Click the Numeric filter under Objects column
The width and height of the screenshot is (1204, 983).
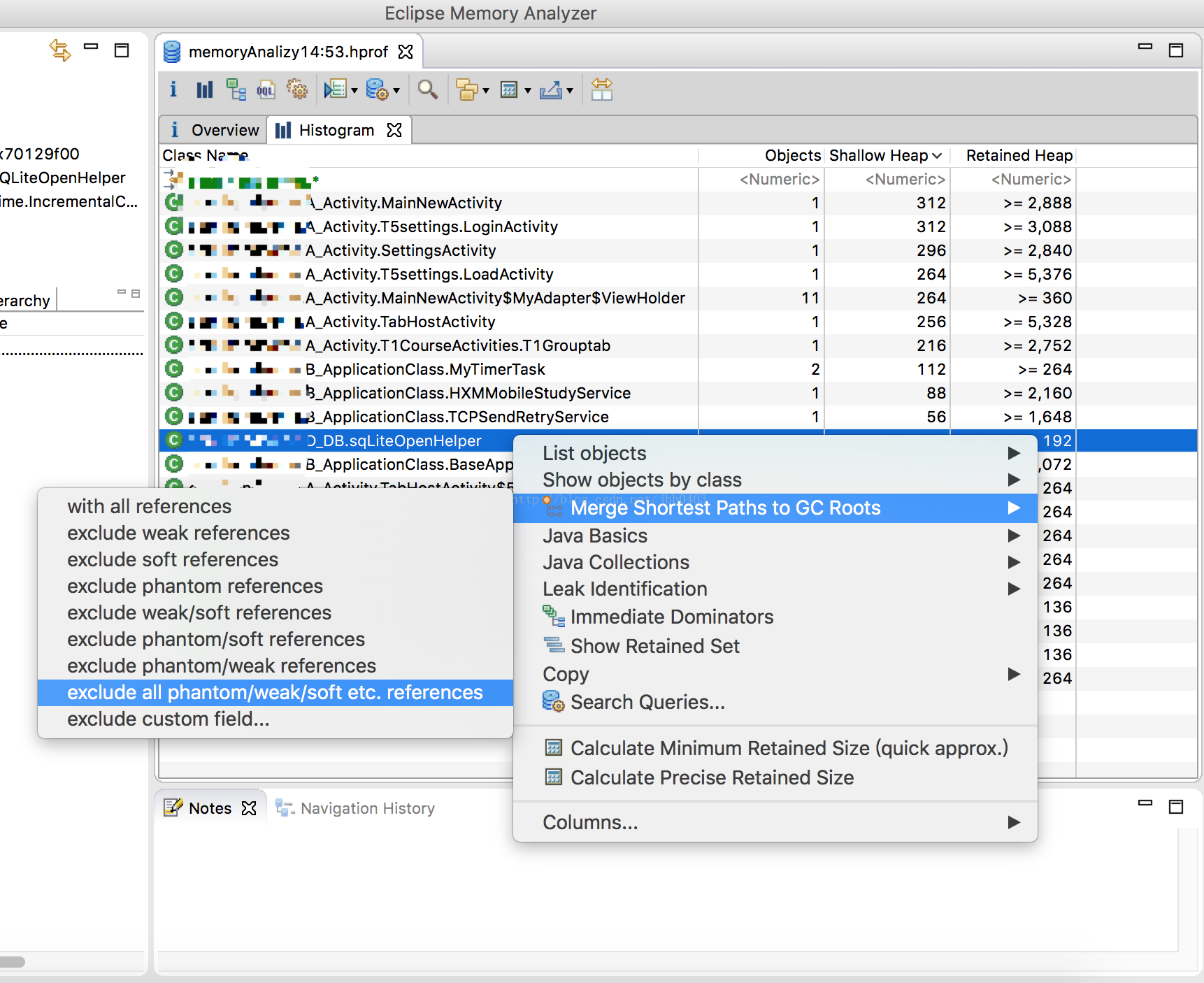coord(779,179)
